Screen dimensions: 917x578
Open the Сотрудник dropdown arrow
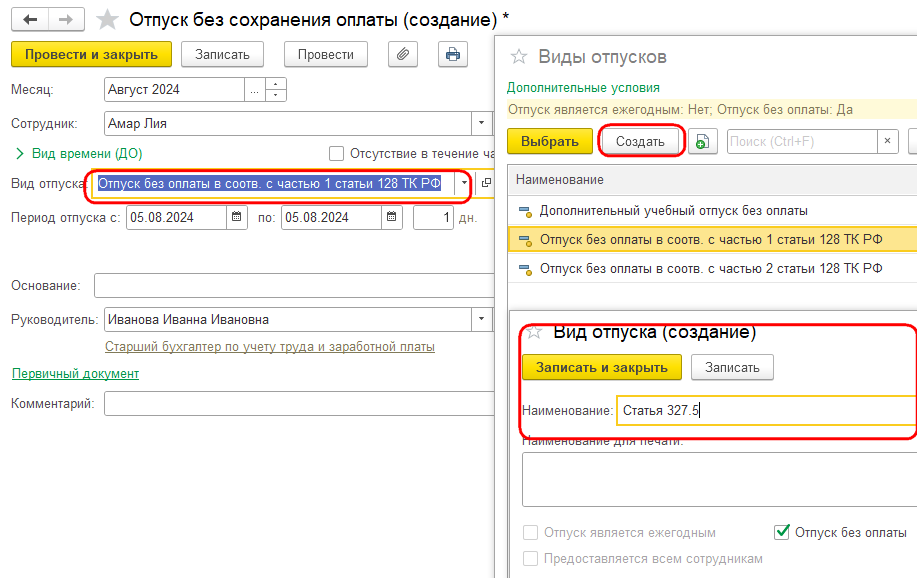tap(481, 123)
